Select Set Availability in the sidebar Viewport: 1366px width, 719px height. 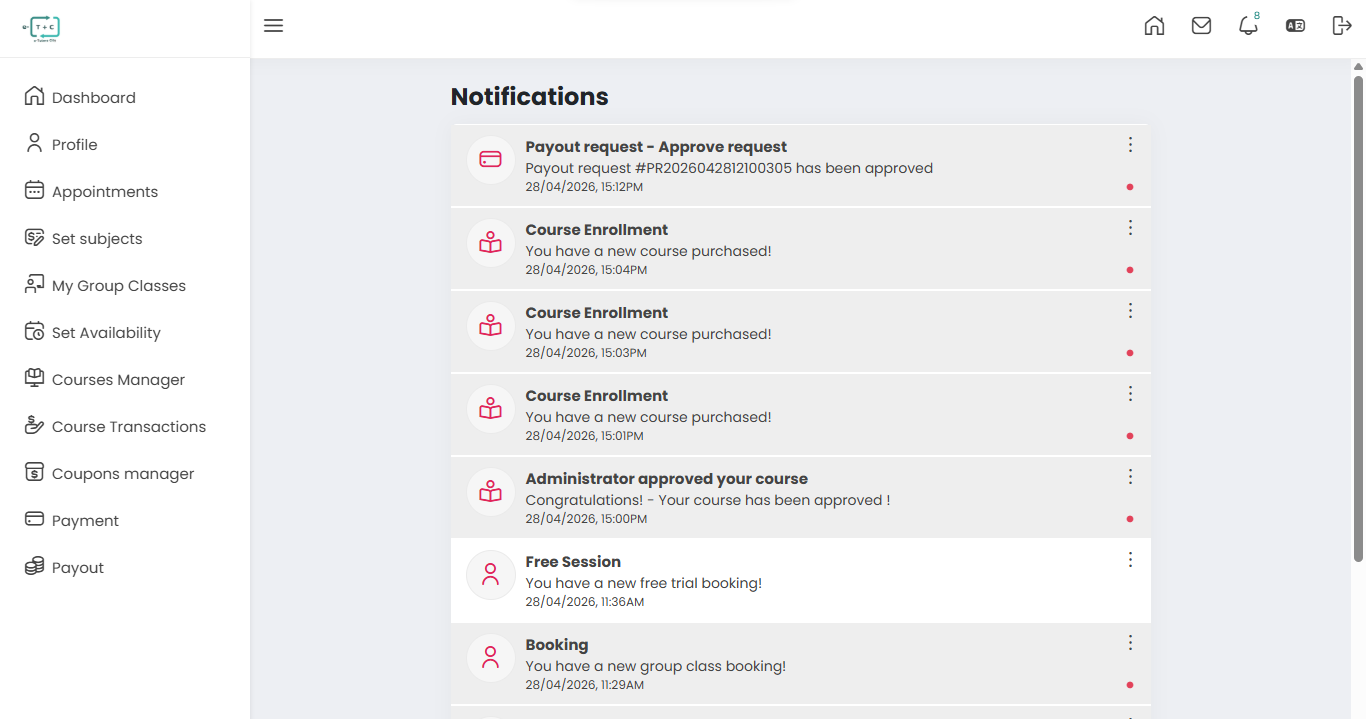click(x=106, y=332)
